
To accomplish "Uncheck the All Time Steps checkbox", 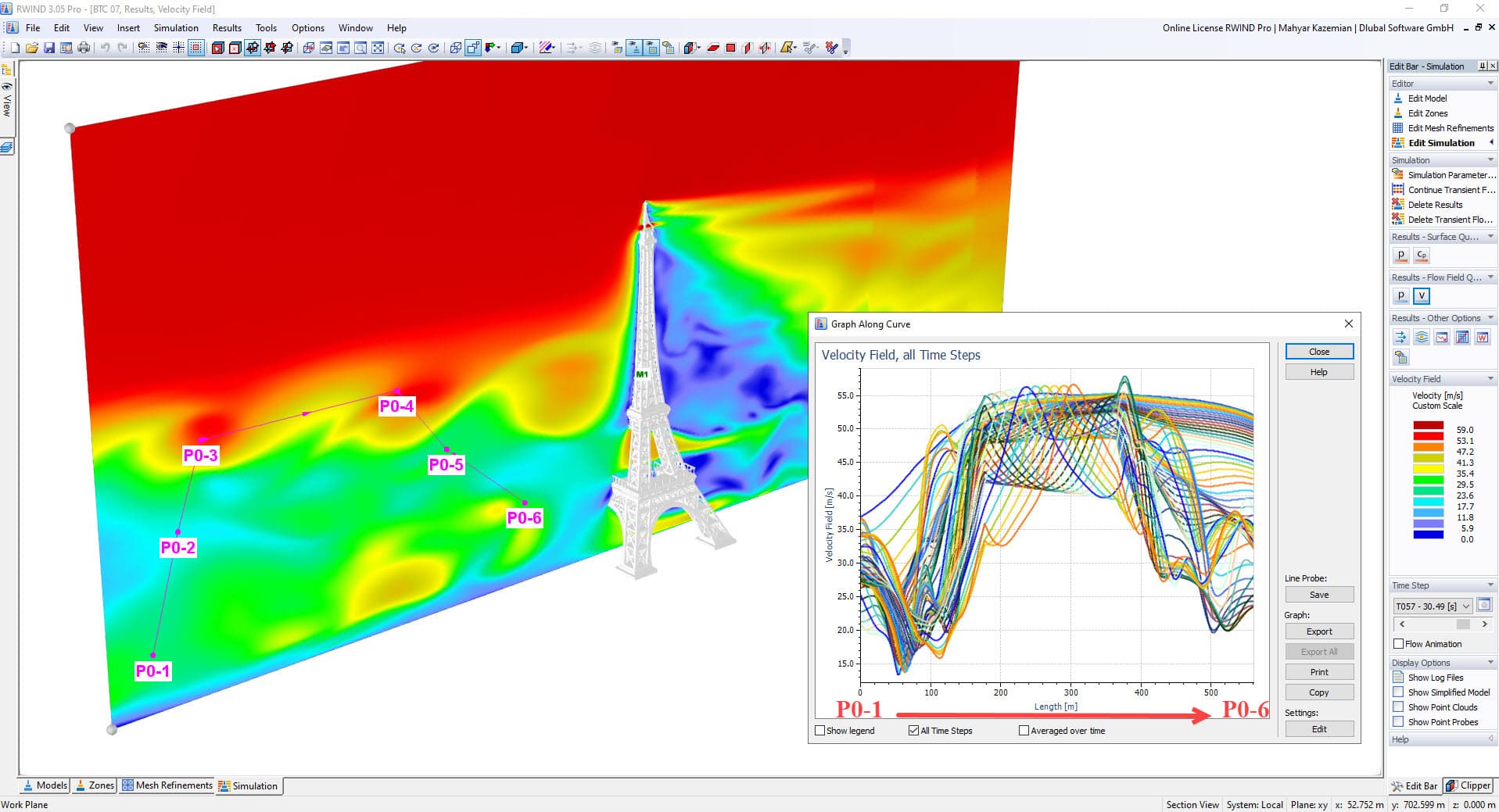I will 913,731.
